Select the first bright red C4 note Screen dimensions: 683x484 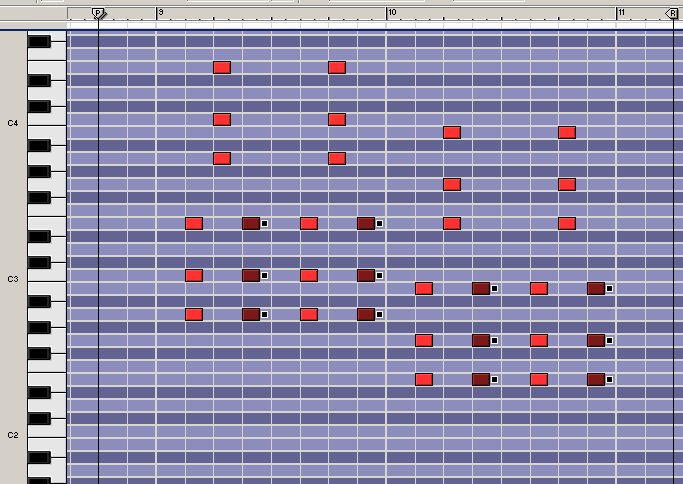(x=222, y=119)
